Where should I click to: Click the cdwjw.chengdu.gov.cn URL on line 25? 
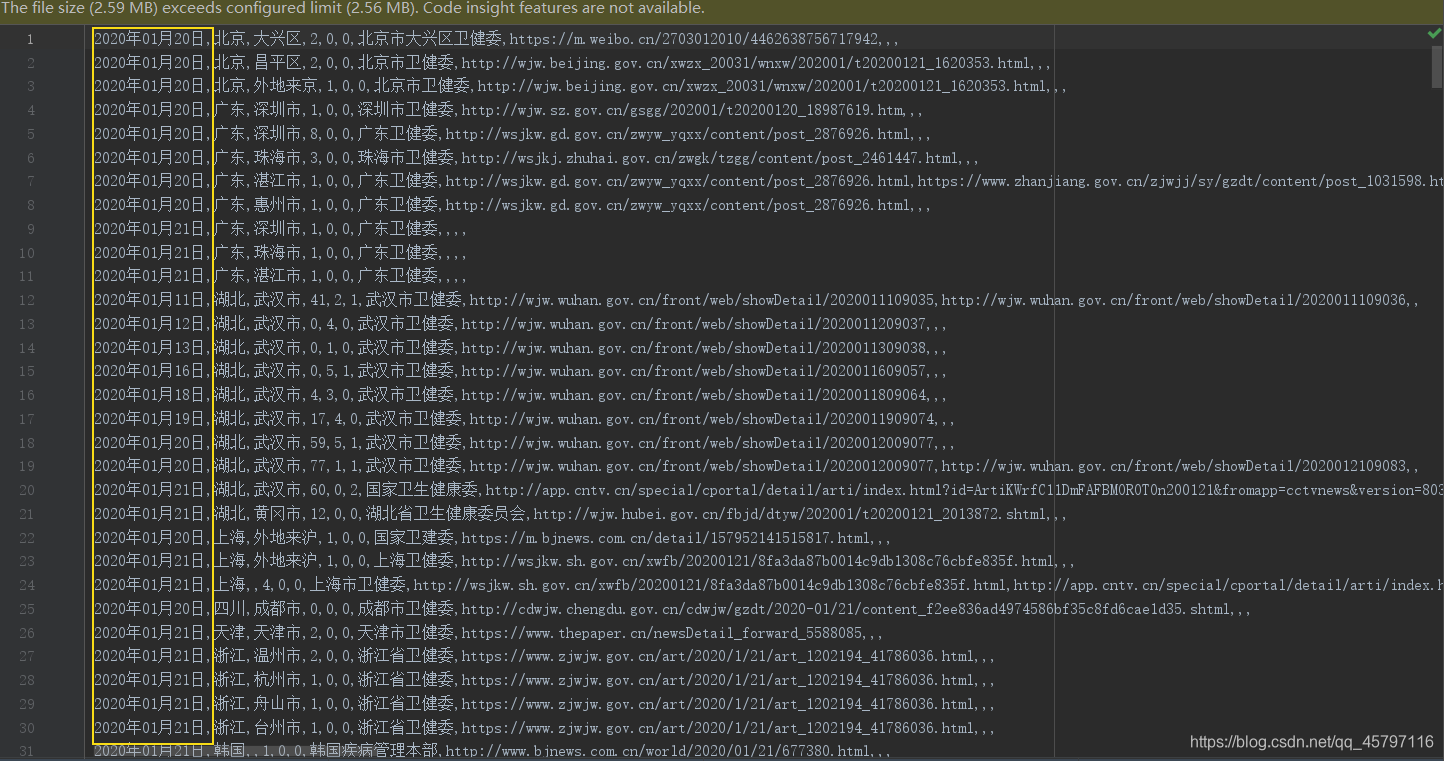(x=846, y=609)
